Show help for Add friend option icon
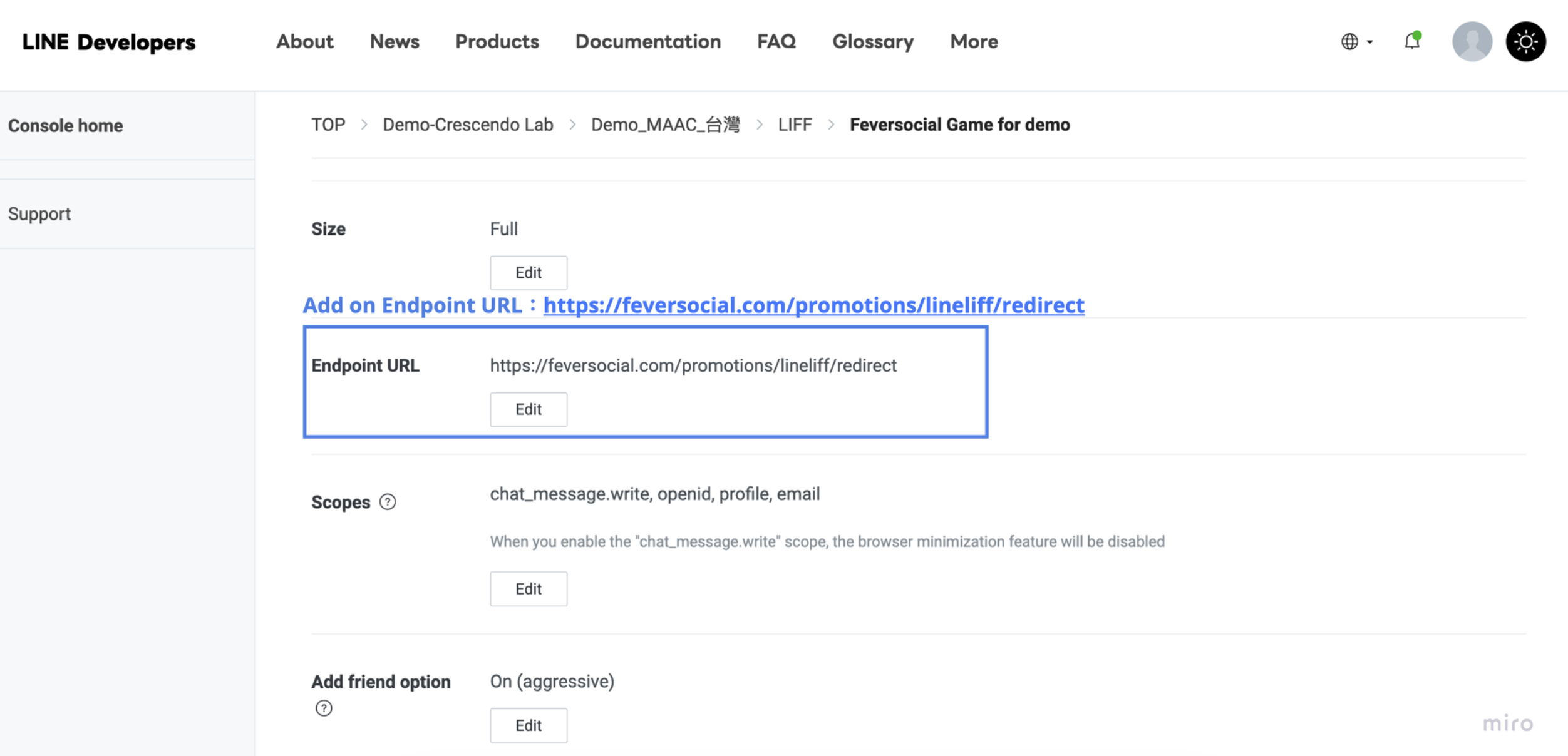Image resolution: width=1568 pixels, height=756 pixels. 324,708
